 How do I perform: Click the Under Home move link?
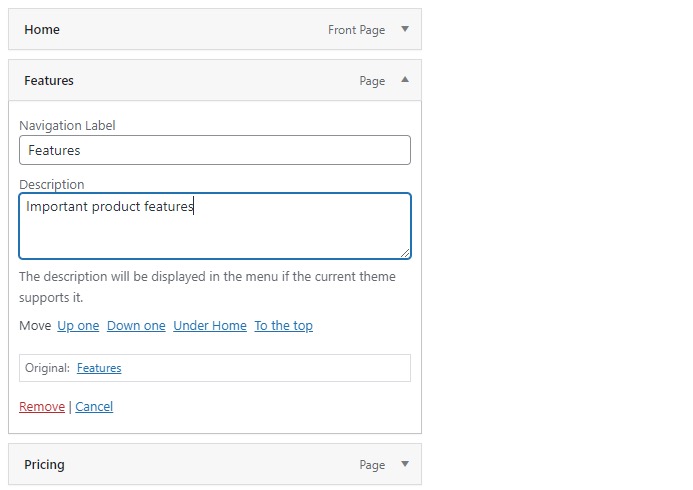coord(210,326)
